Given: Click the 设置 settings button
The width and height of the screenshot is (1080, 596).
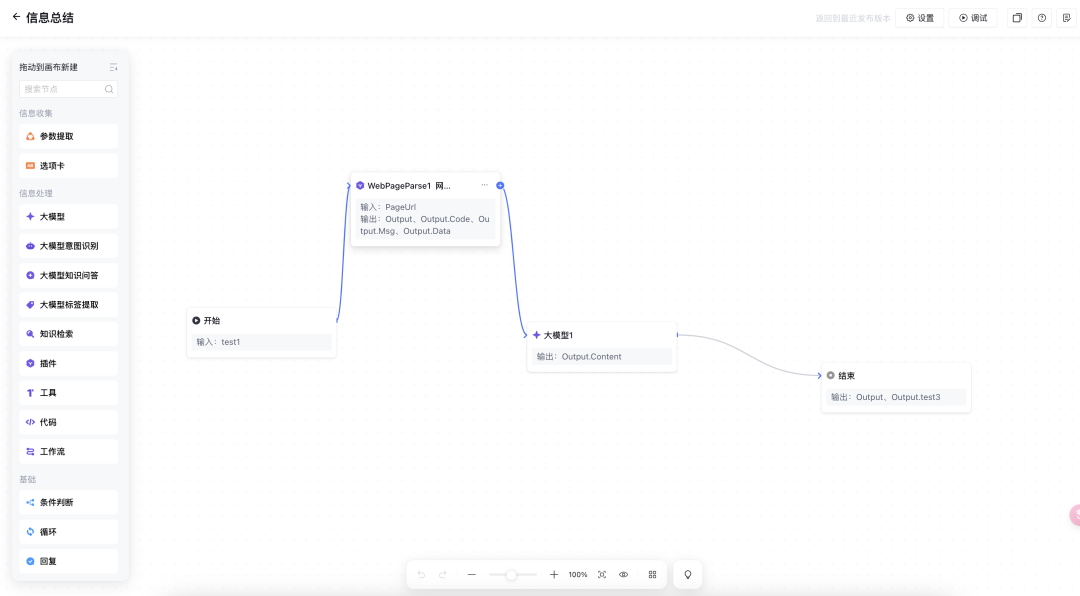Looking at the screenshot, I should point(919,18).
